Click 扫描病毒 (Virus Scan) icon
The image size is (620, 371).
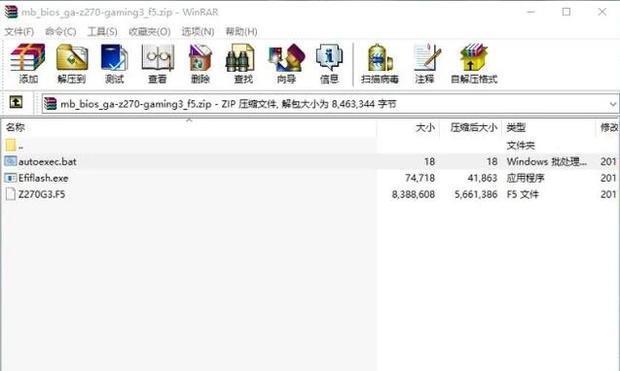[x=380, y=63]
